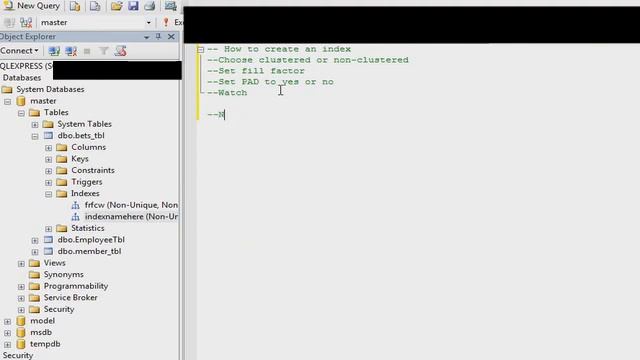
Task: Execute the query with the red exclamation icon
Action: tap(166, 22)
